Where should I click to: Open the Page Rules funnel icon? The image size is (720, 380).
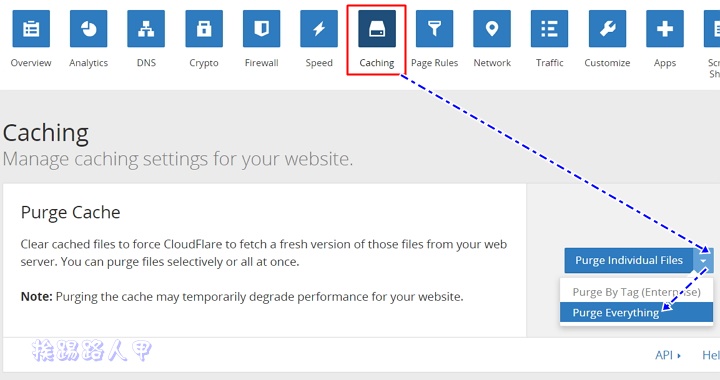(434, 28)
